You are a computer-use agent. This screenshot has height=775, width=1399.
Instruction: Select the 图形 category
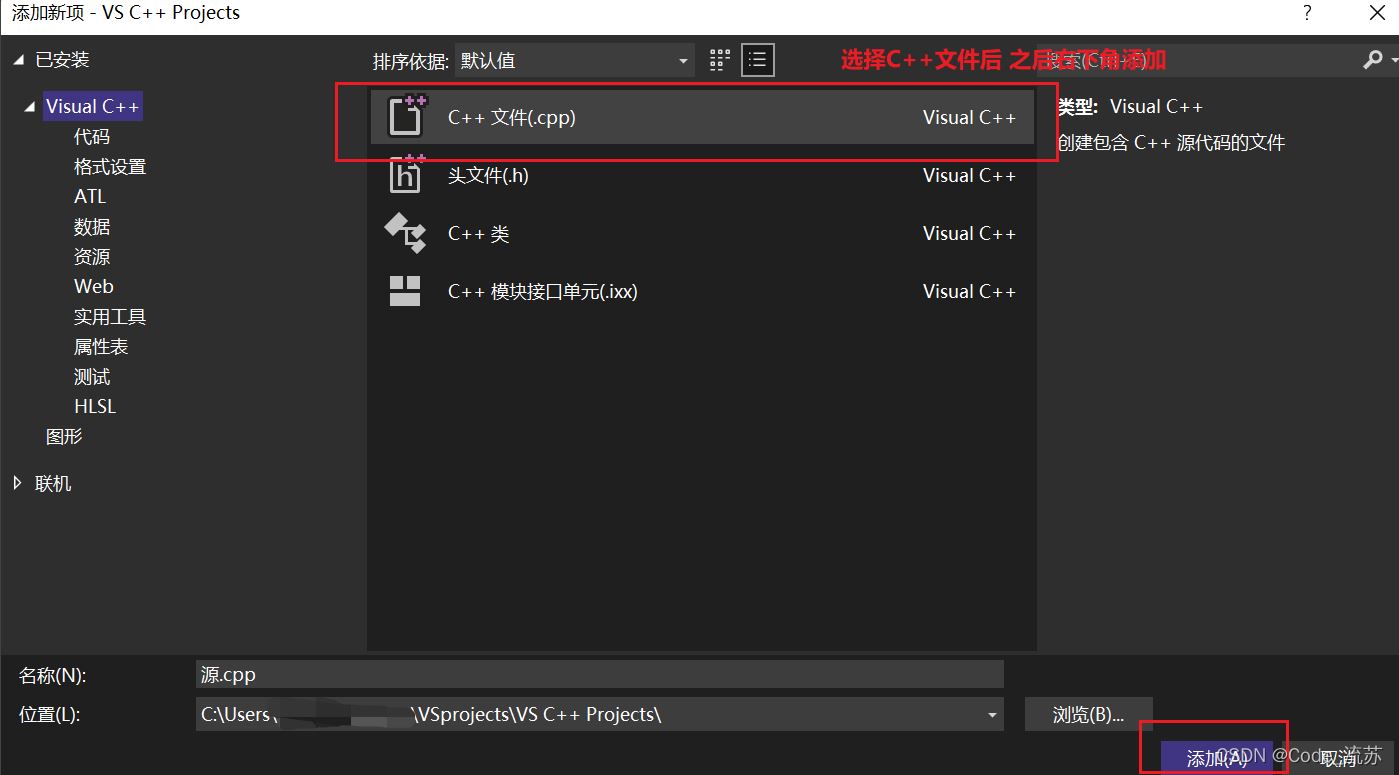64,437
